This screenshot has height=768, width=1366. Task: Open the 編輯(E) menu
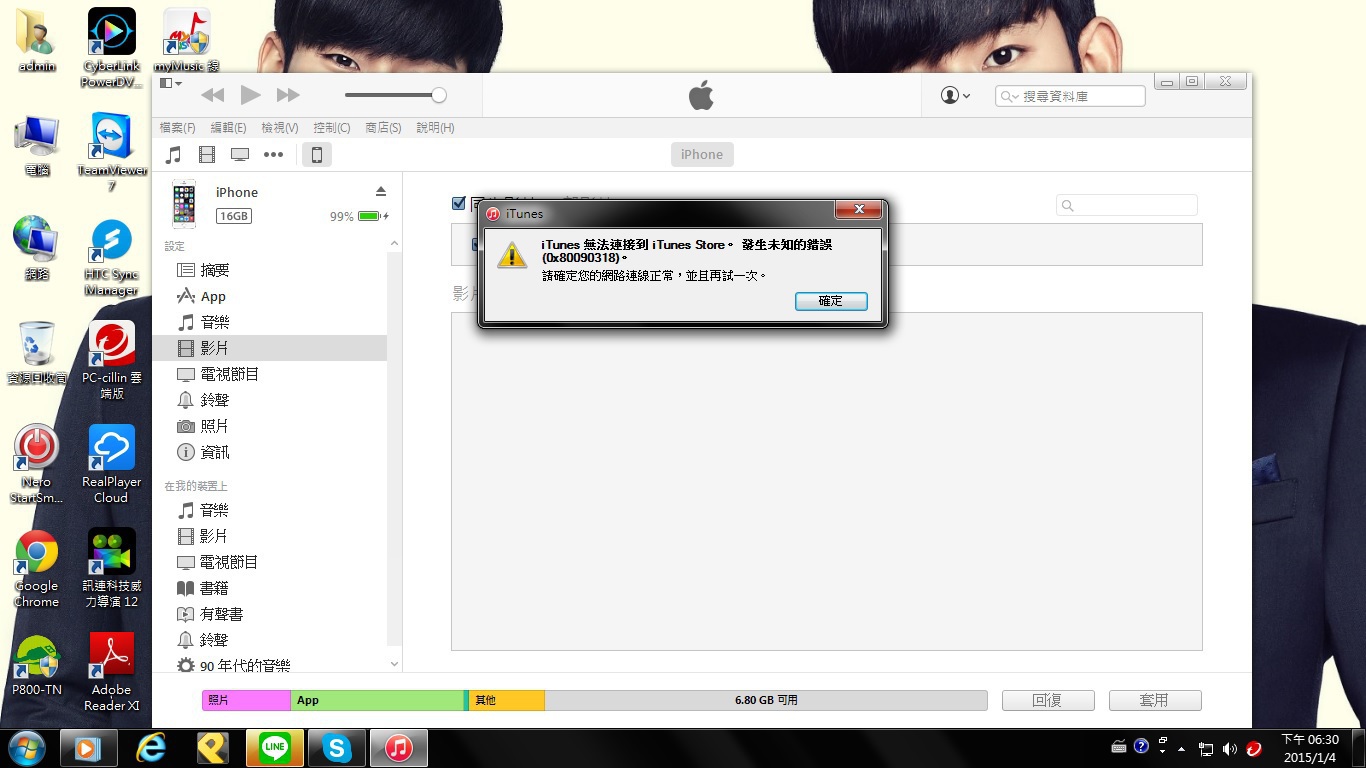point(228,128)
